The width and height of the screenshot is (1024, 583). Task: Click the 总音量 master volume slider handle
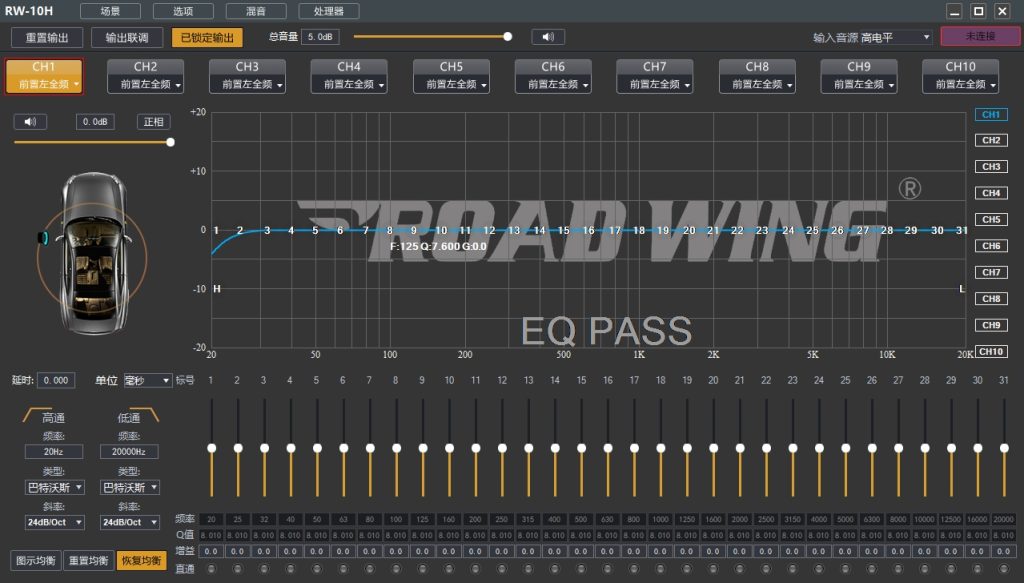click(x=507, y=37)
